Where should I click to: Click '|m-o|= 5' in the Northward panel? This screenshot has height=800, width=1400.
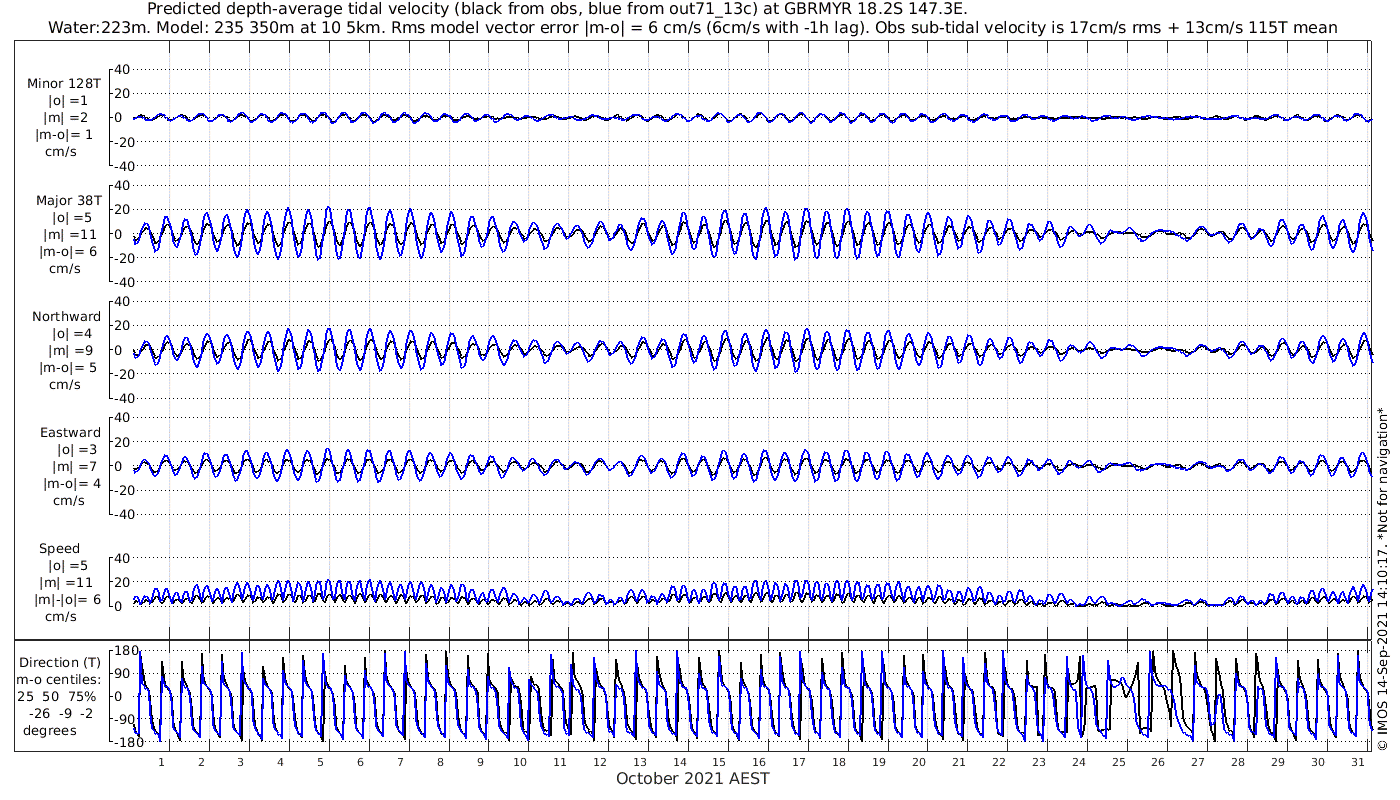point(68,367)
